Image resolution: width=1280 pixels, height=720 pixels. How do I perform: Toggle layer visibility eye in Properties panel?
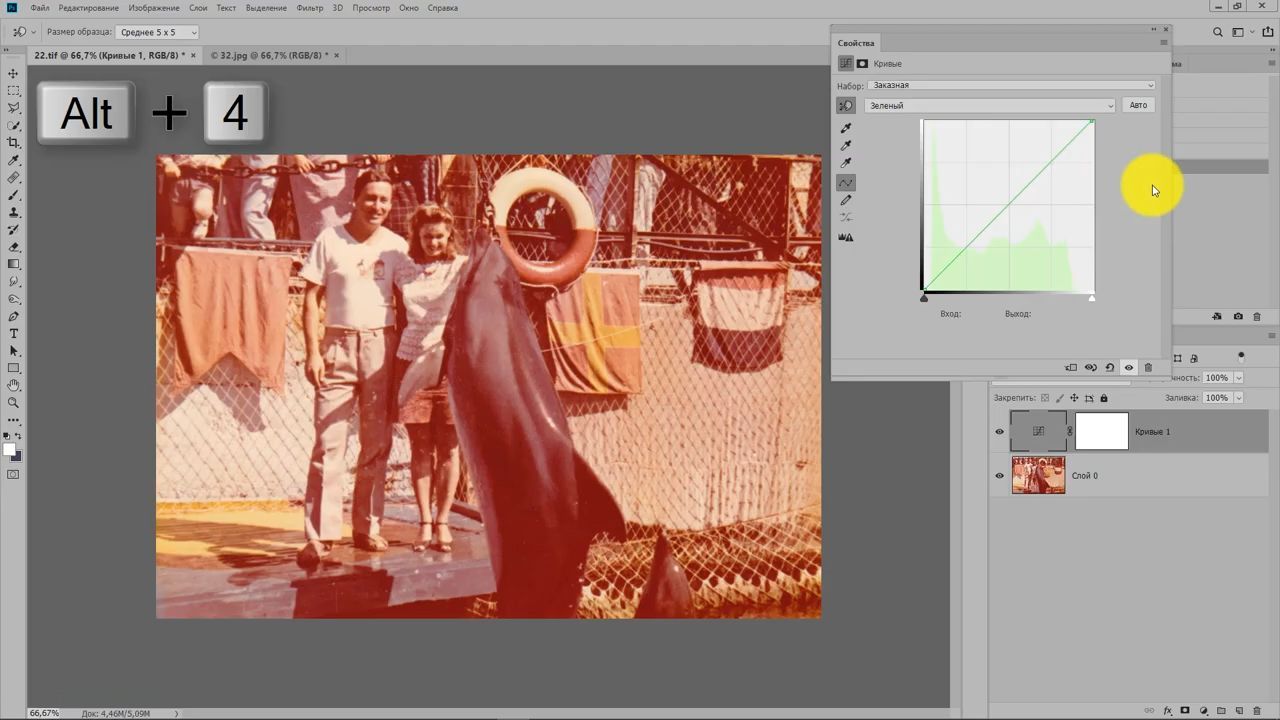1129,367
